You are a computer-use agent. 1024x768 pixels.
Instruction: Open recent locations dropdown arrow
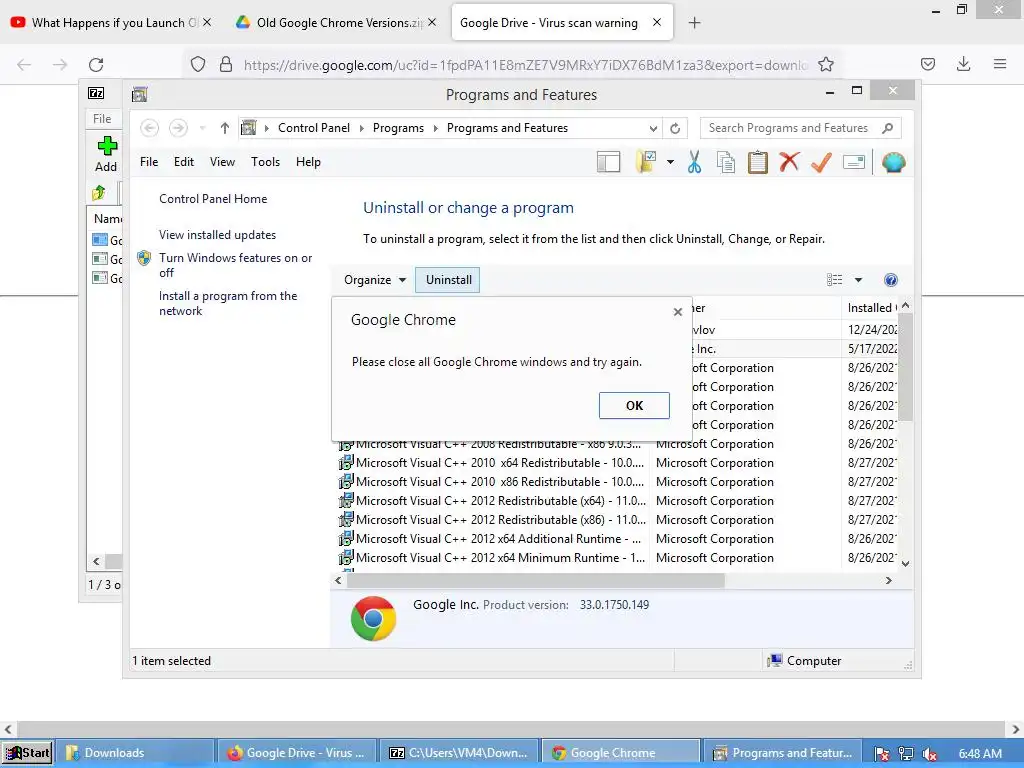tap(202, 128)
